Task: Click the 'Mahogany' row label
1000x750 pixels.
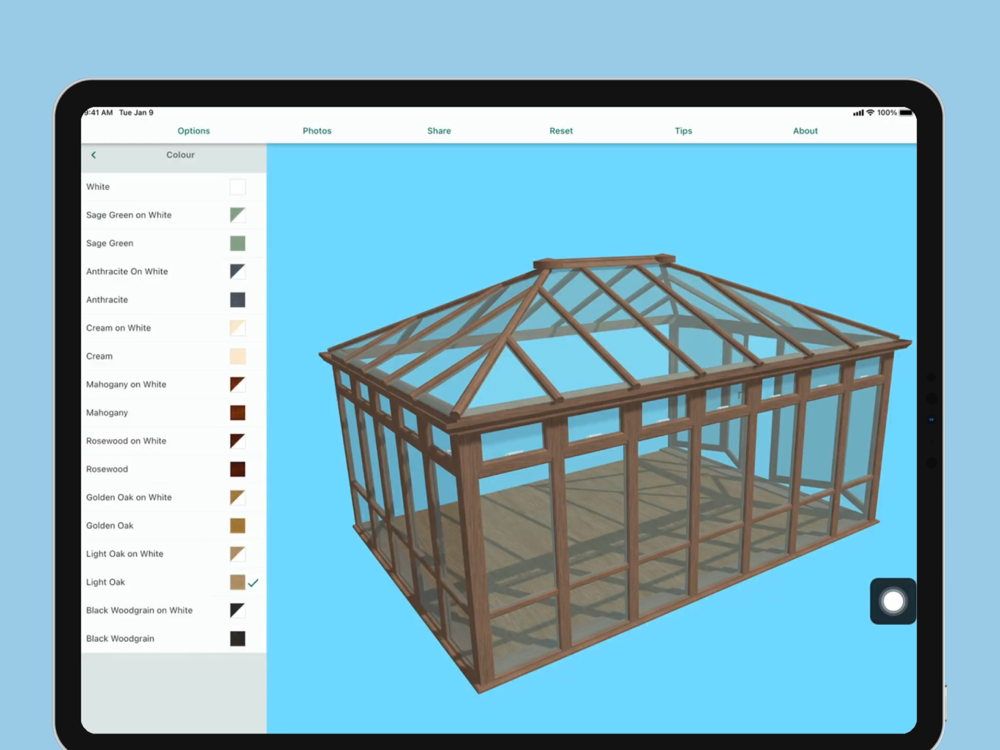Action: point(107,413)
